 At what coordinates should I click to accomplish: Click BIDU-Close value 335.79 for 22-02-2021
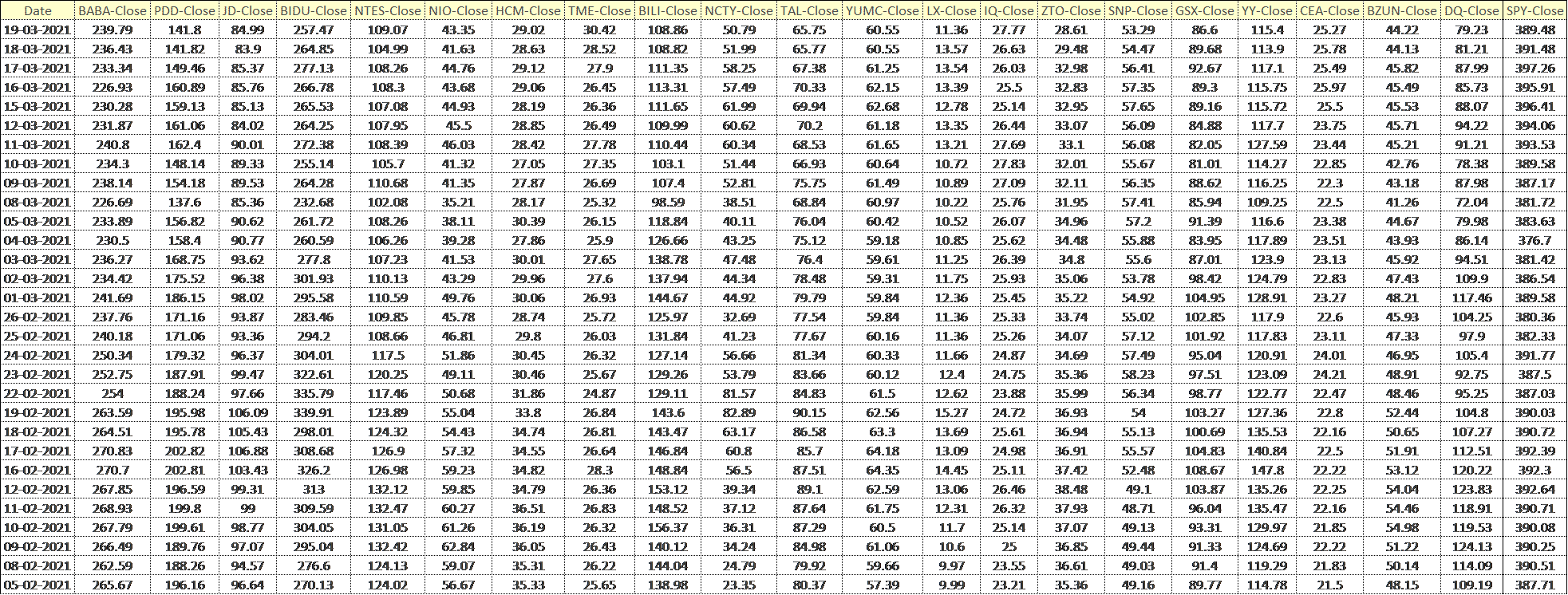[314, 393]
